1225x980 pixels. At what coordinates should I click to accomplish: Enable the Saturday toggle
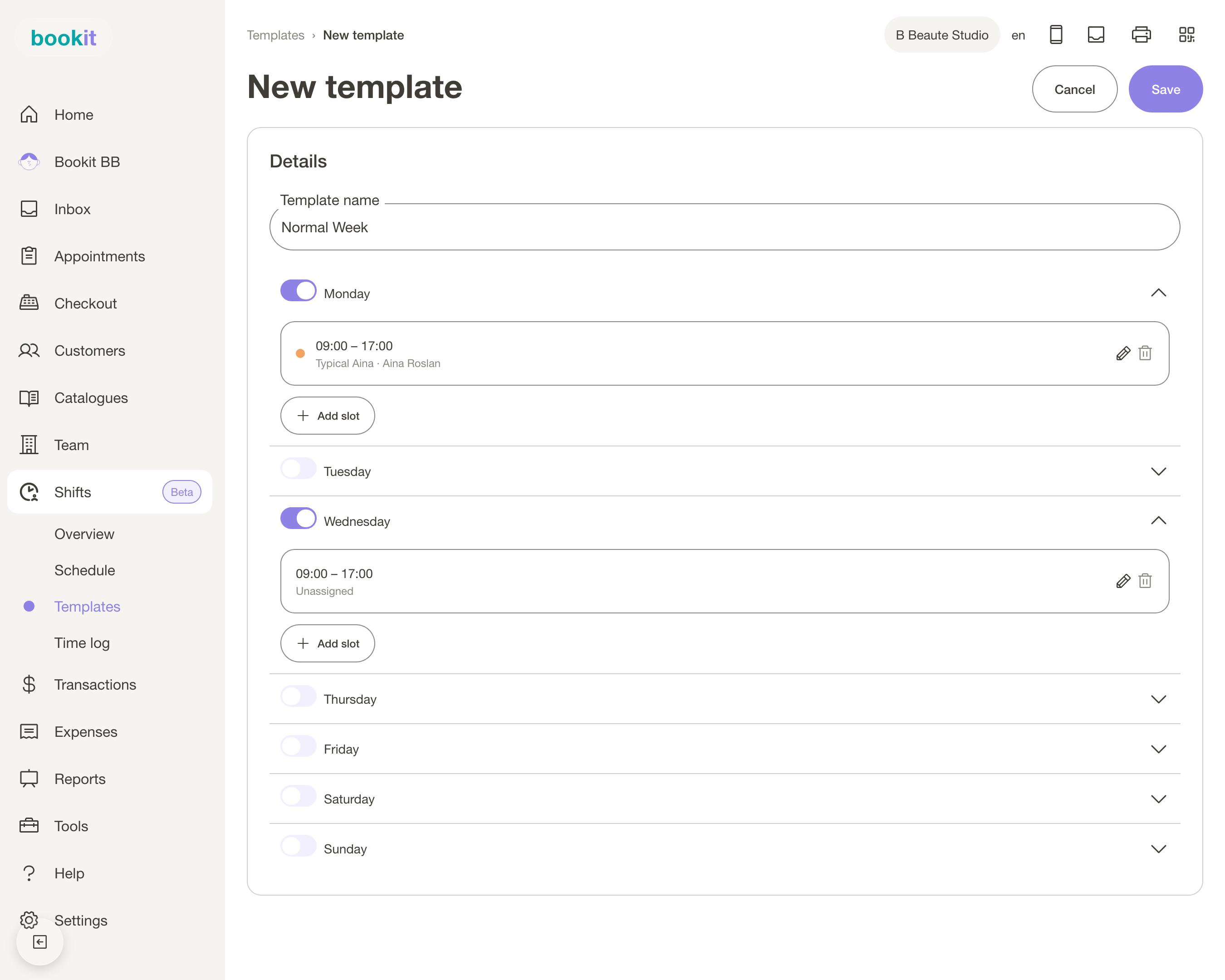[x=298, y=796]
